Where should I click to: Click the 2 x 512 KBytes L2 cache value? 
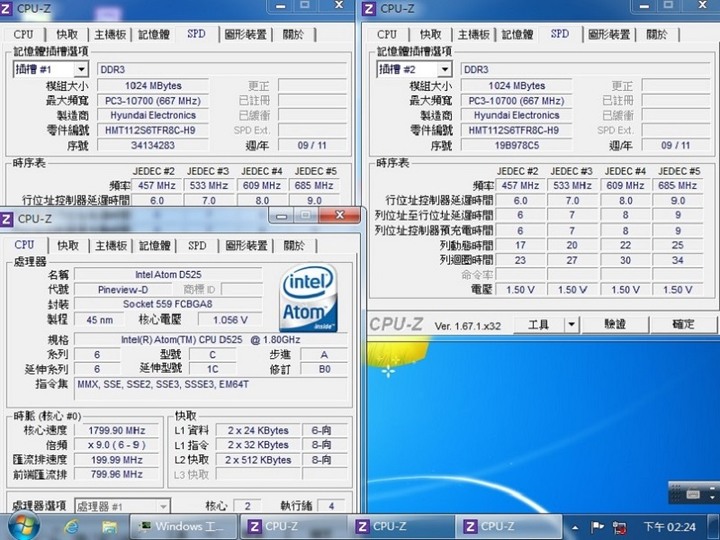(x=258, y=460)
